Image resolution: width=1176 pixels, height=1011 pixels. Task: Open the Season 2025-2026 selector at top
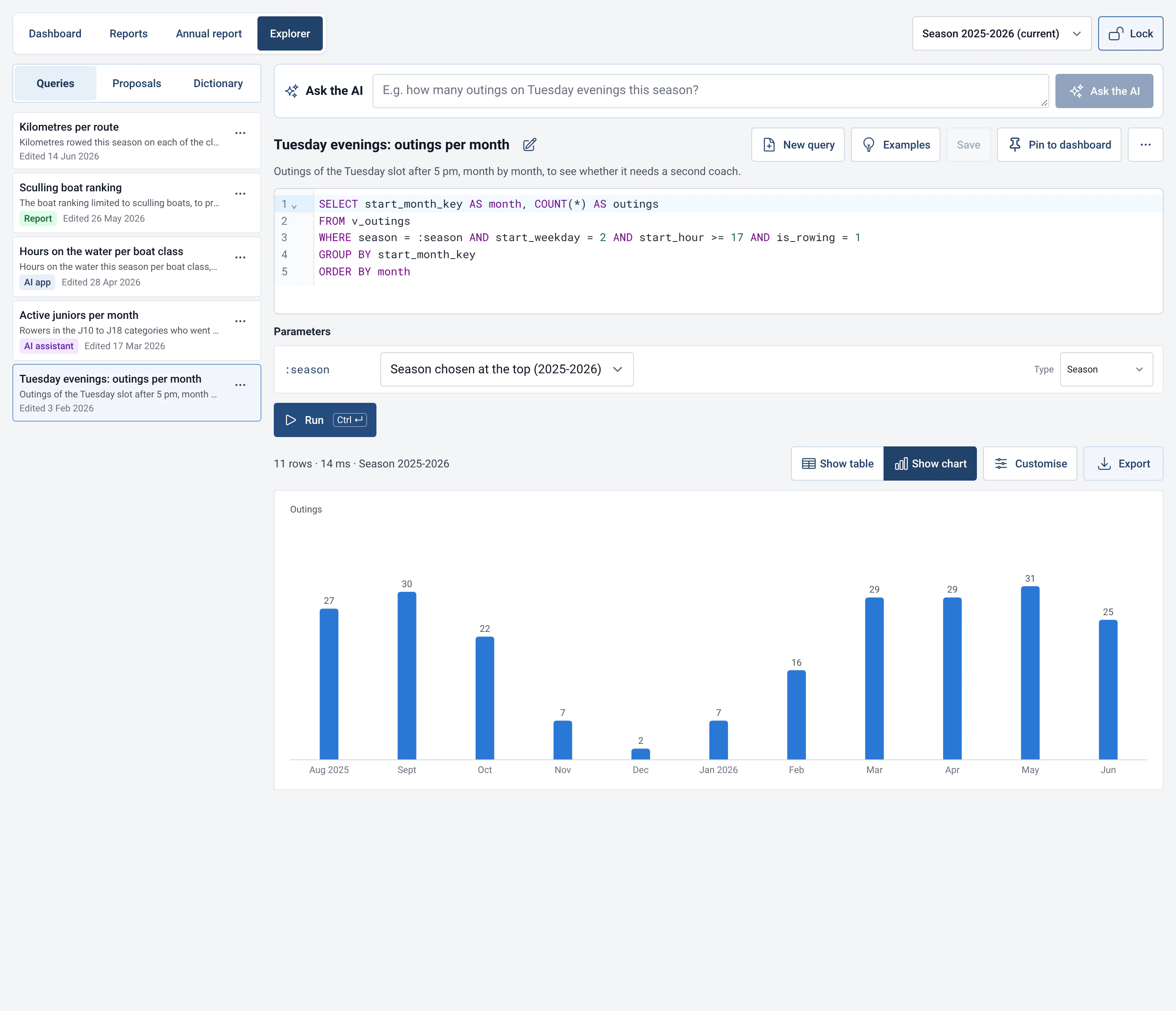(1002, 33)
